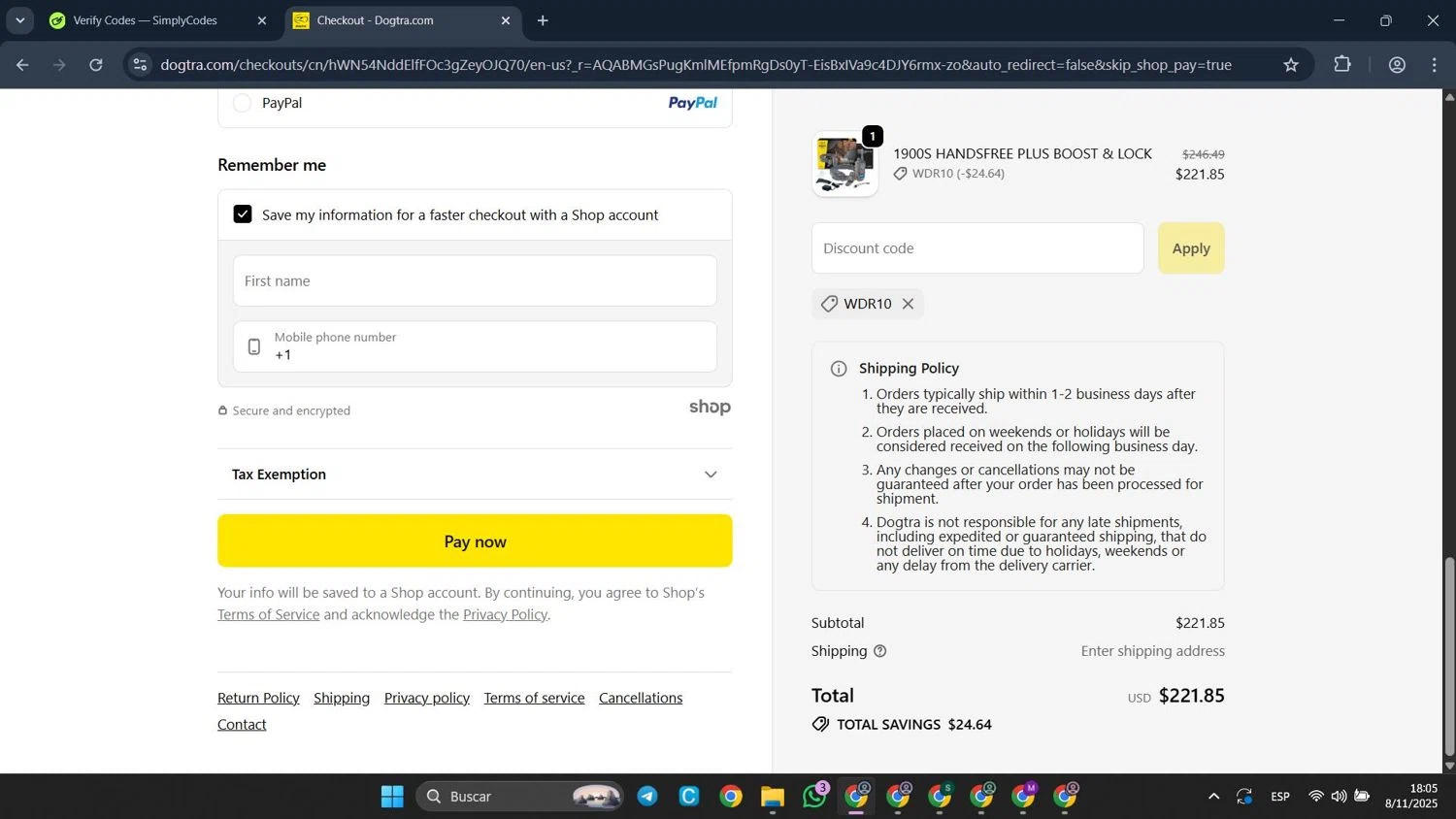The width and height of the screenshot is (1456, 819).
Task: Open the Privacy policy footer link
Action: point(427,698)
